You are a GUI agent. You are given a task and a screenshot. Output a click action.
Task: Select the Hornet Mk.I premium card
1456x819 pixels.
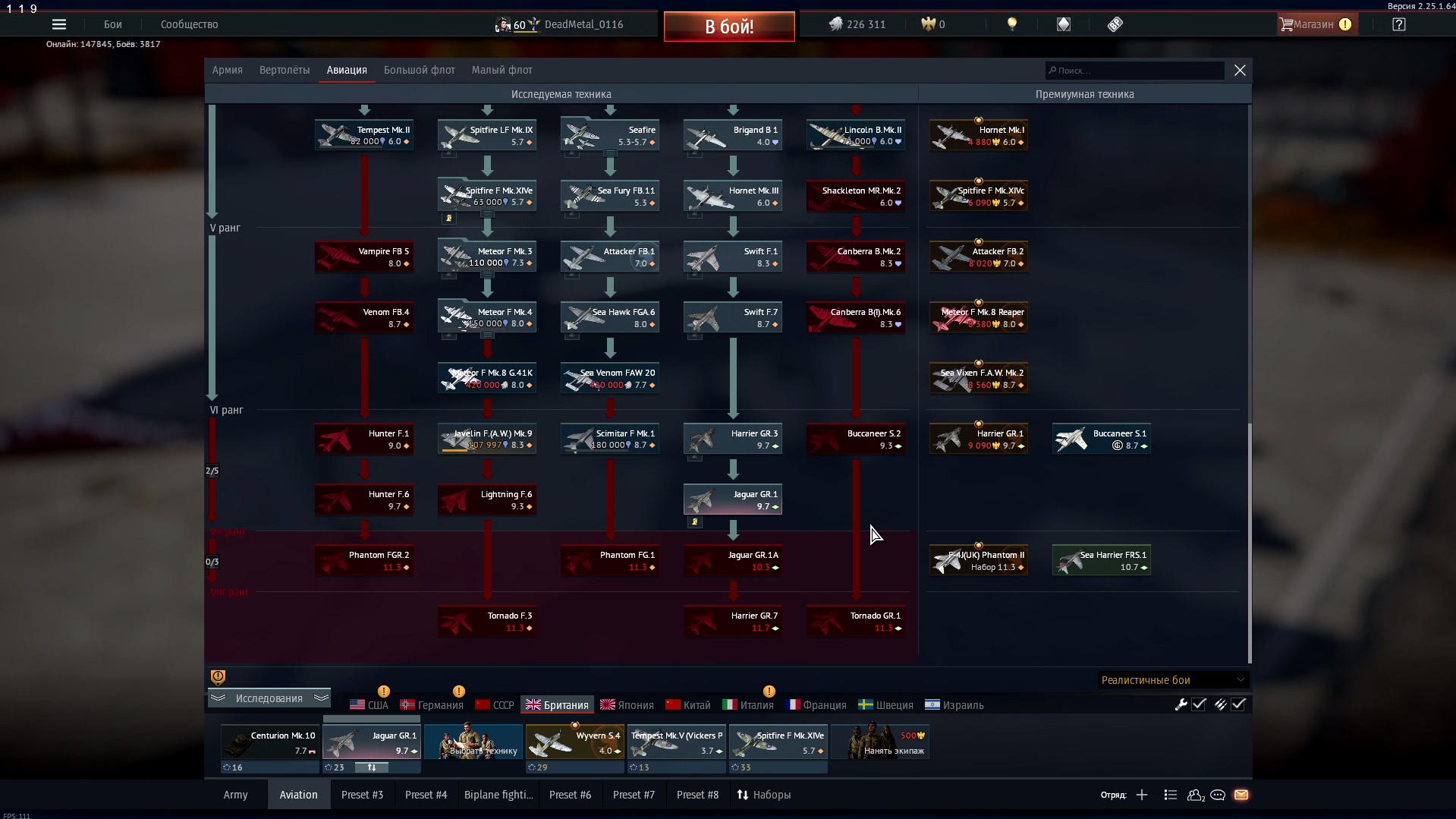click(x=979, y=136)
